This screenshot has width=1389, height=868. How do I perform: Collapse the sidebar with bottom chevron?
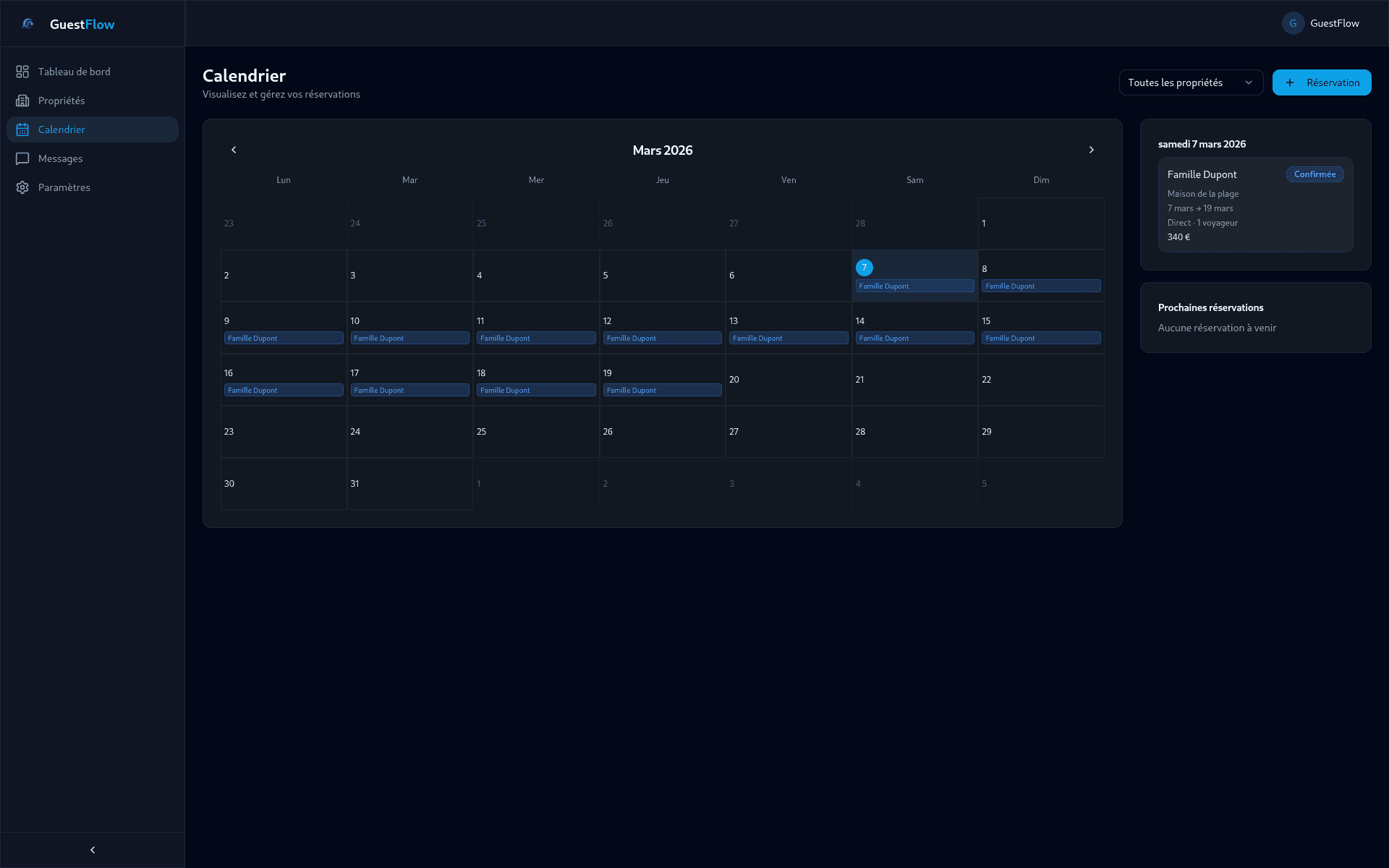click(93, 850)
